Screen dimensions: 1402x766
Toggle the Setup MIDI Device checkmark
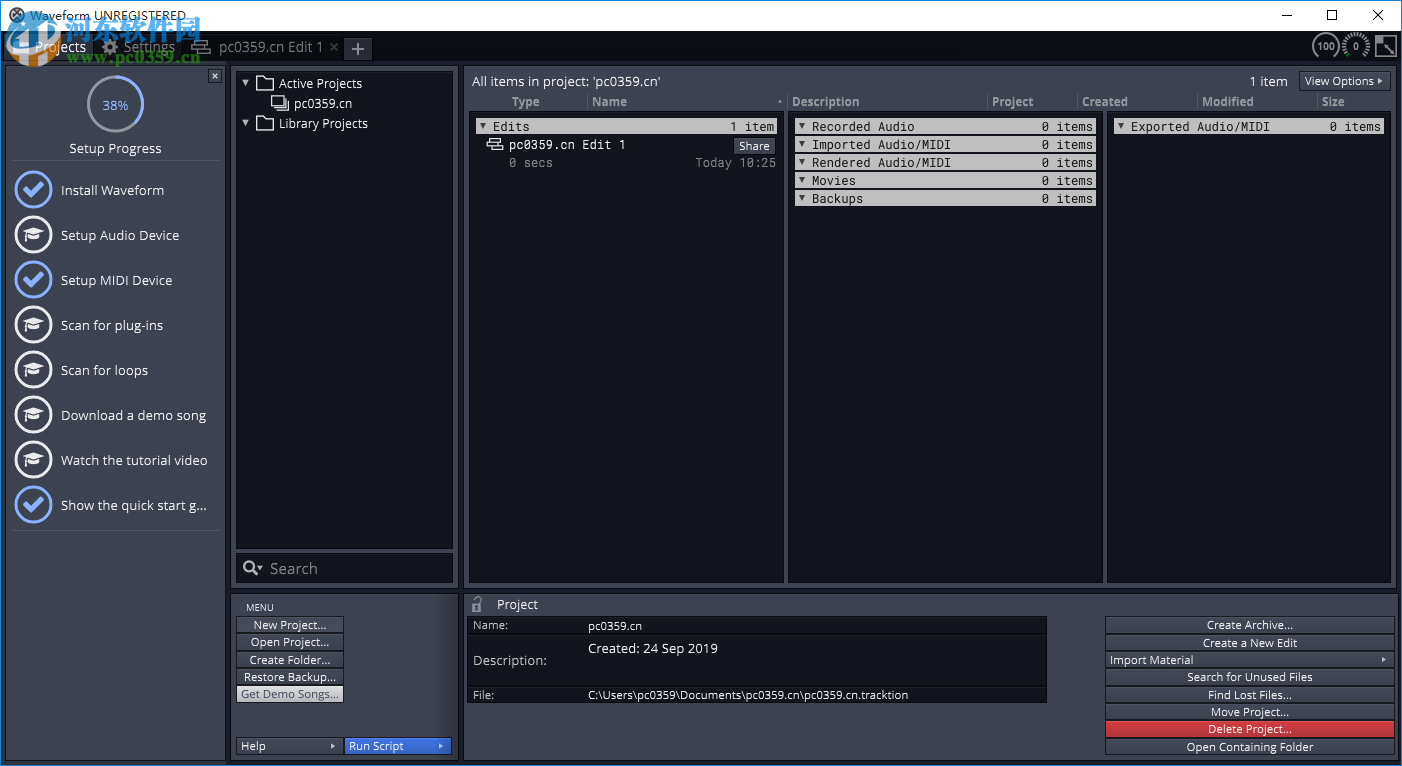click(33, 280)
